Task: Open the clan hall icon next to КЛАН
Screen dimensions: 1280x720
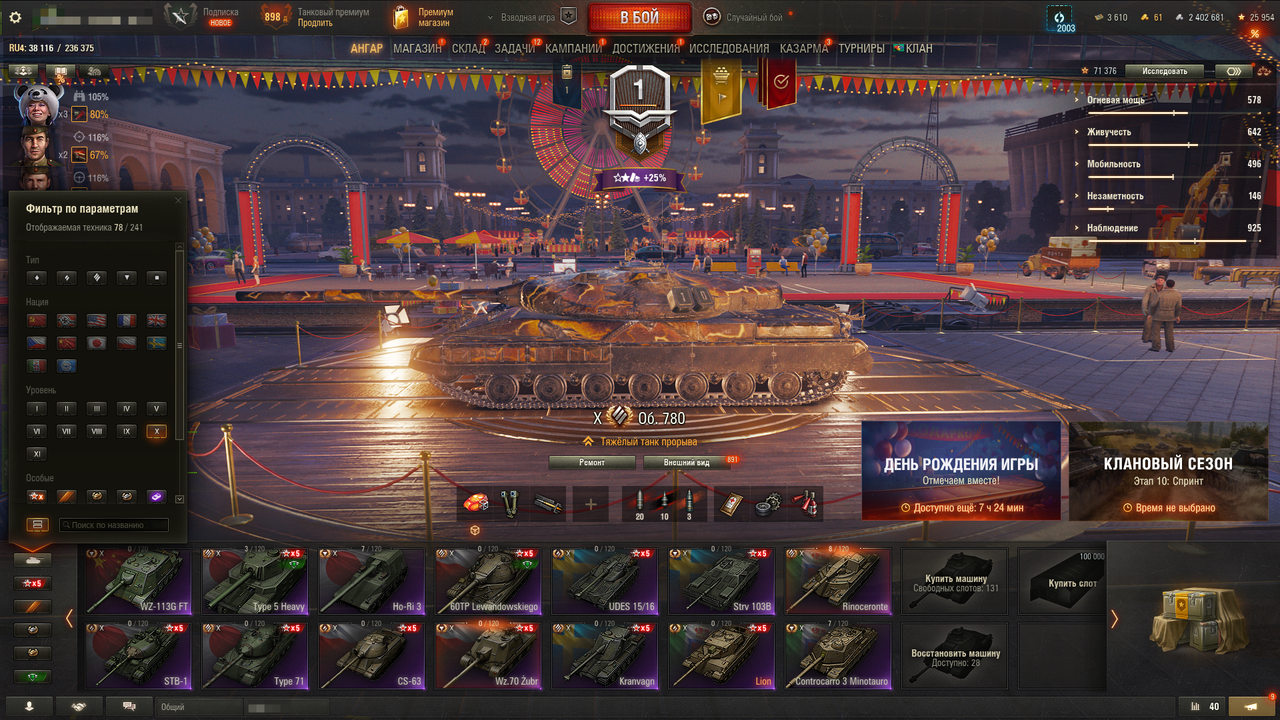Action: [x=898, y=48]
